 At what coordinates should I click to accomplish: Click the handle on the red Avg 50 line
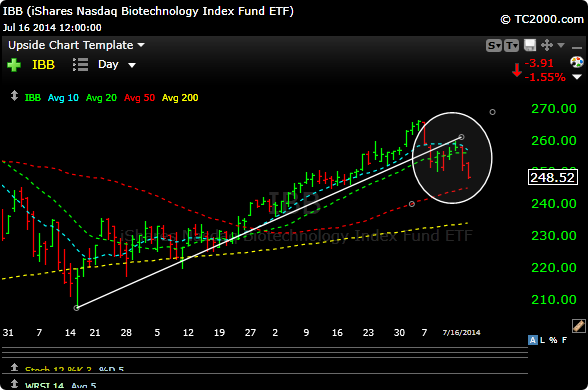pyautogui.click(x=412, y=204)
